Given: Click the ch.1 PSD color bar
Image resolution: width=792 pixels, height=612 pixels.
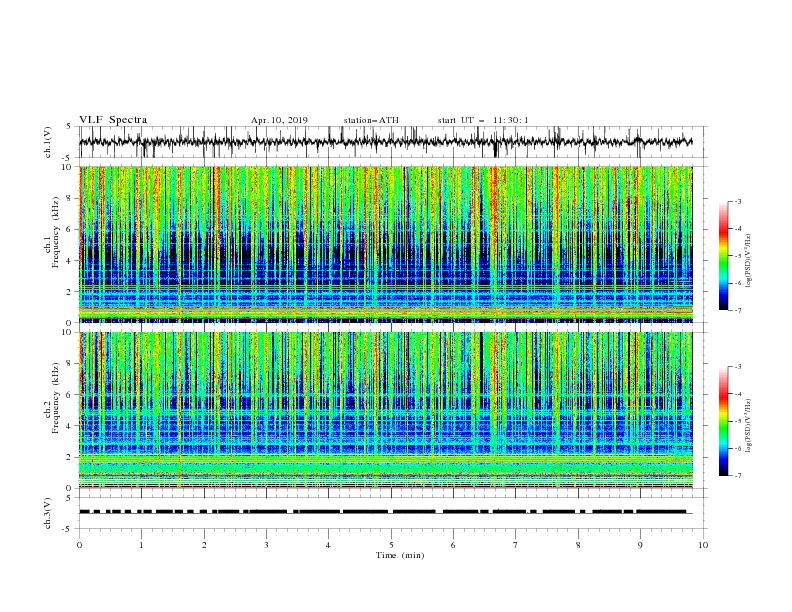Looking at the screenshot, I should point(723,256).
